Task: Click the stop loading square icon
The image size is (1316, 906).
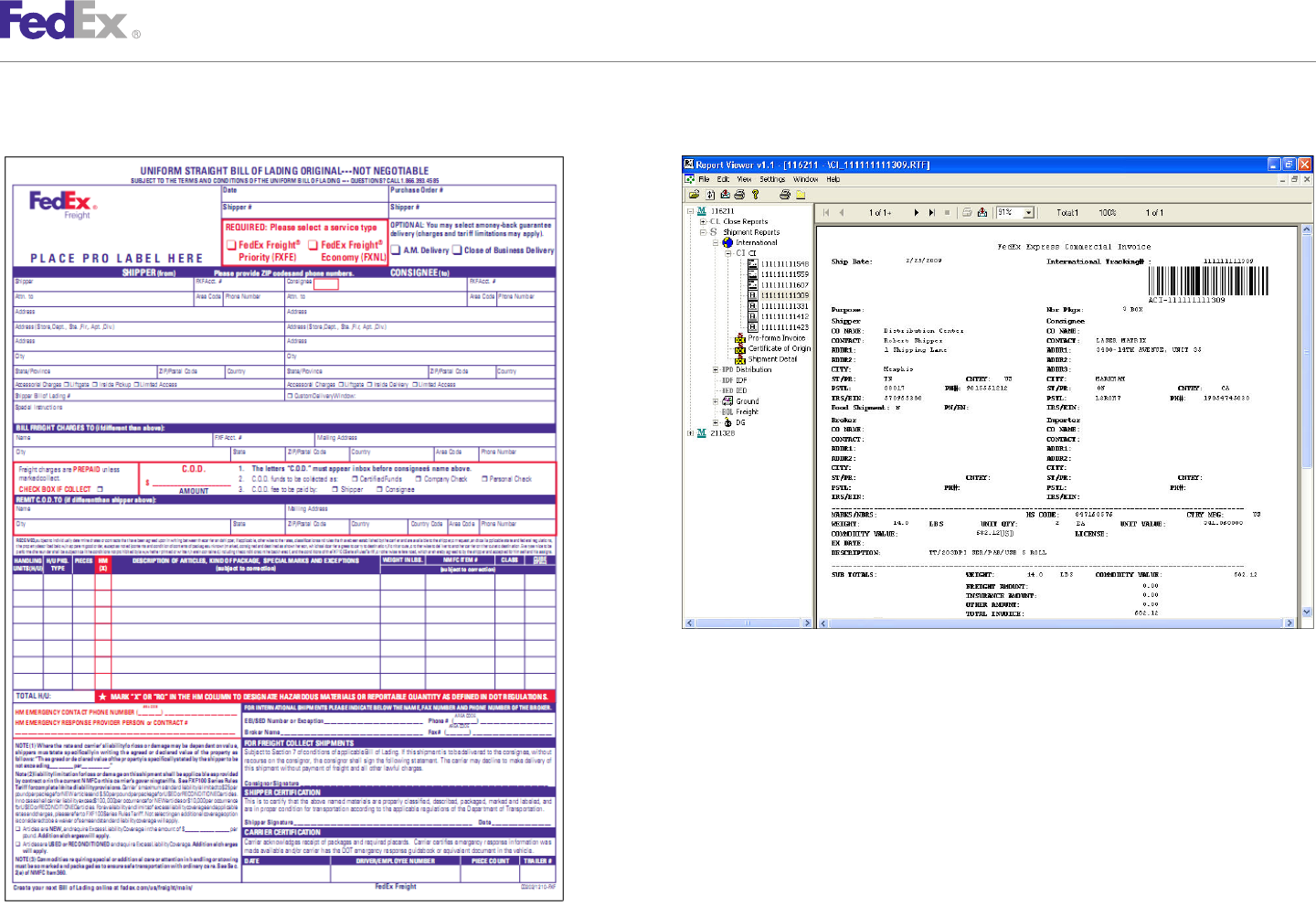Action: point(947,212)
